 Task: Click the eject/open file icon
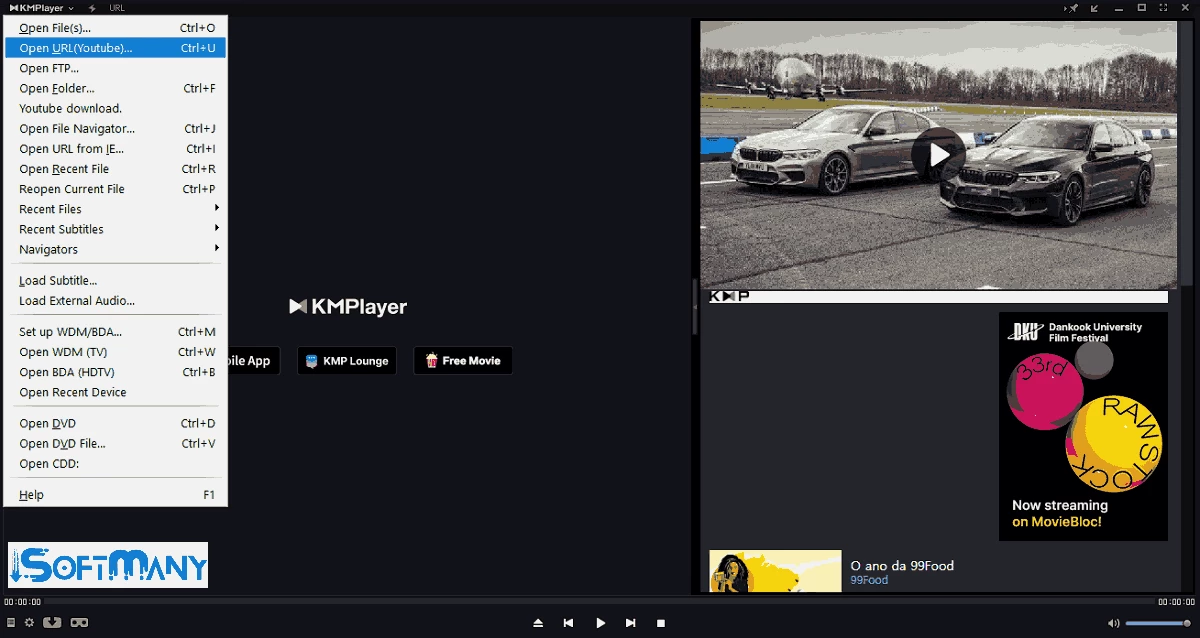click(x=538, y=623)
